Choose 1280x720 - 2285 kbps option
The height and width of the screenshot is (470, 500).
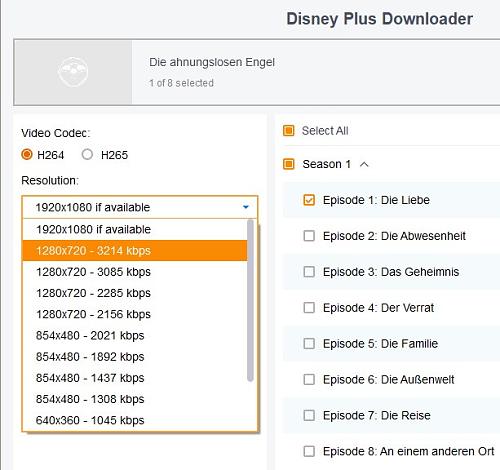(135, 293)
